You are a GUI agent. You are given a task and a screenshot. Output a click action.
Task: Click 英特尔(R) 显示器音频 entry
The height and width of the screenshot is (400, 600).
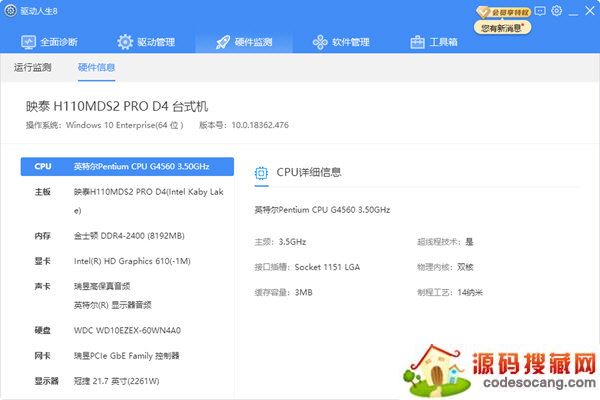point(112,305)
